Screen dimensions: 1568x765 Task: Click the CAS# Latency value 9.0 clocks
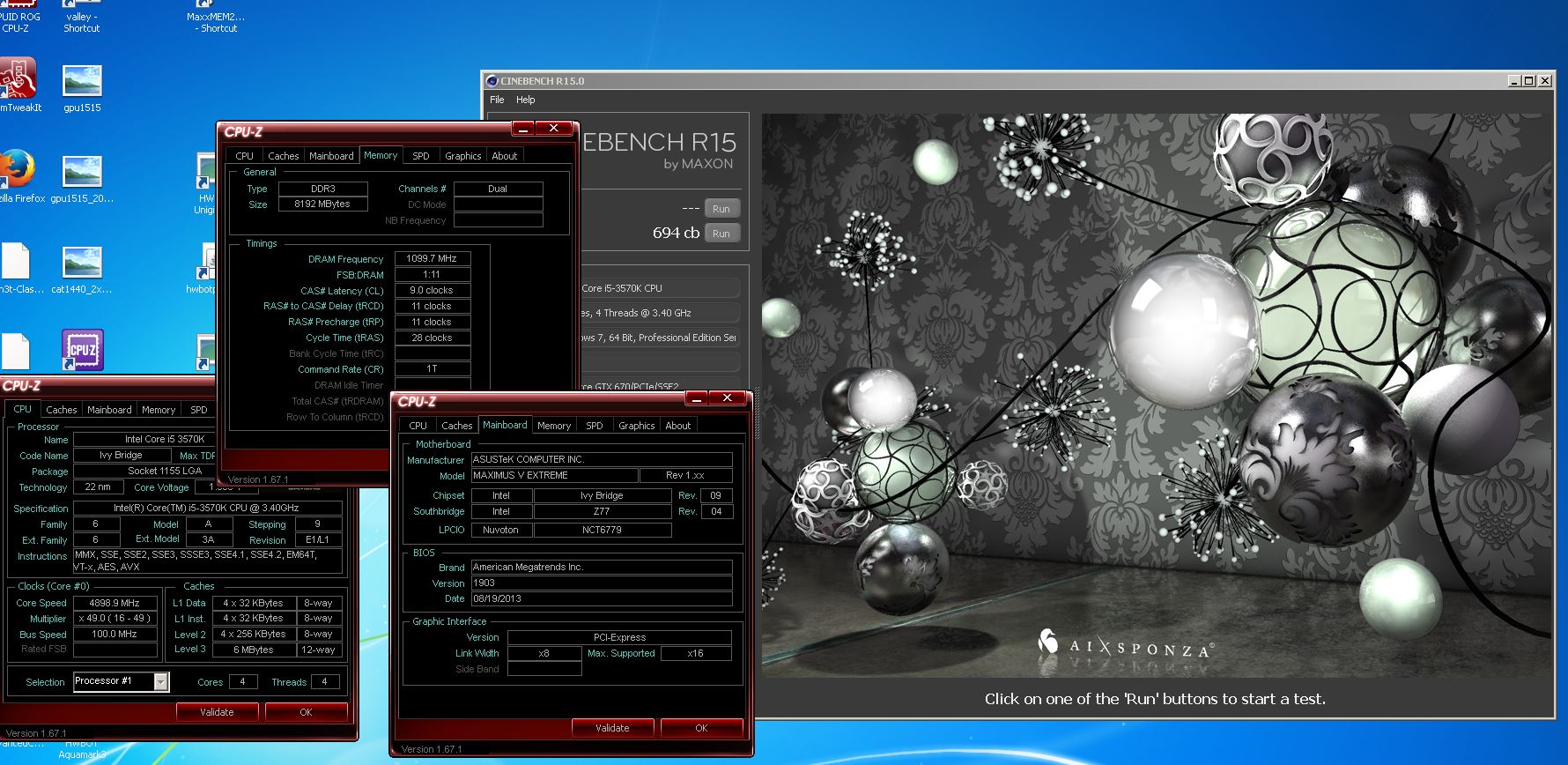432,290
